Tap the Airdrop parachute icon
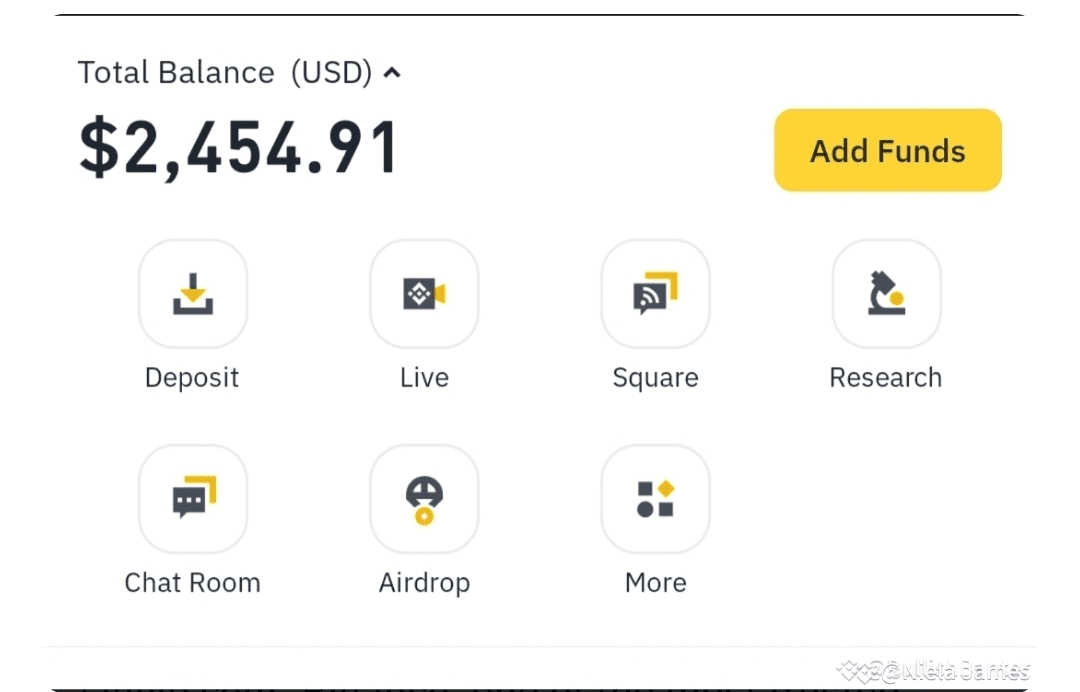The height and width of the screenshot is (692, 1080). click(424, 498)
